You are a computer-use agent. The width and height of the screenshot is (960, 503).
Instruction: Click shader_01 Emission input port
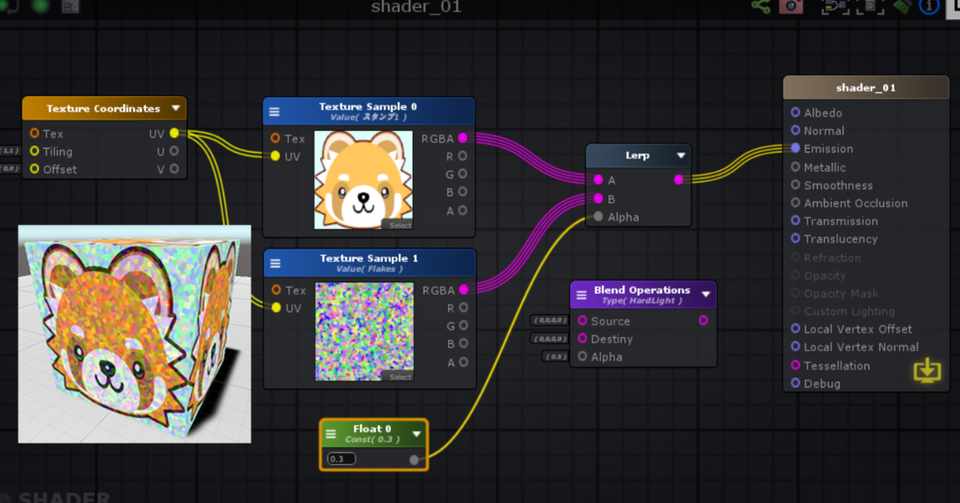(x=795, y=148)
